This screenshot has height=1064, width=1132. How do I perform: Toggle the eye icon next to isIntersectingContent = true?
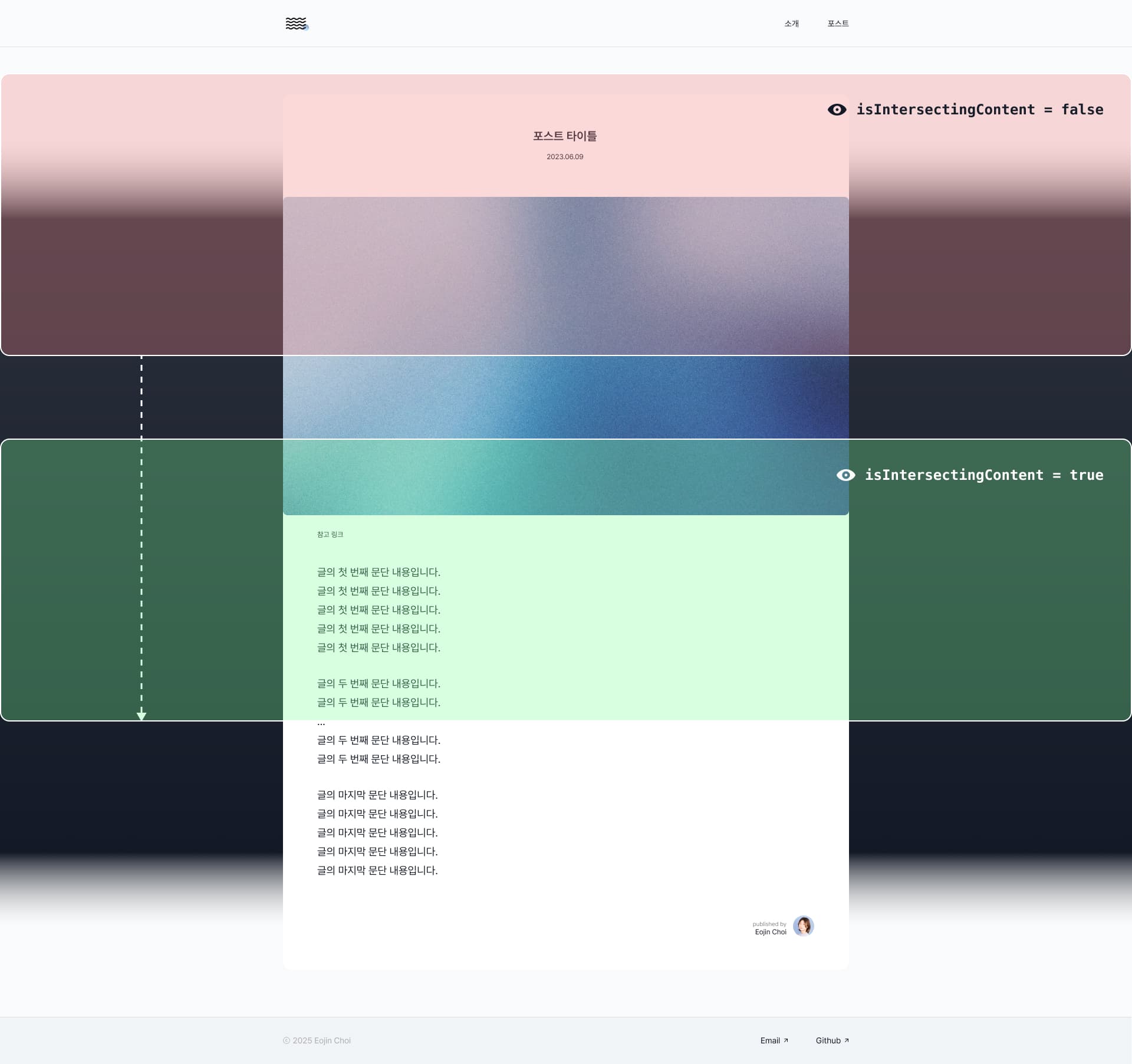(x=846, y=475)
